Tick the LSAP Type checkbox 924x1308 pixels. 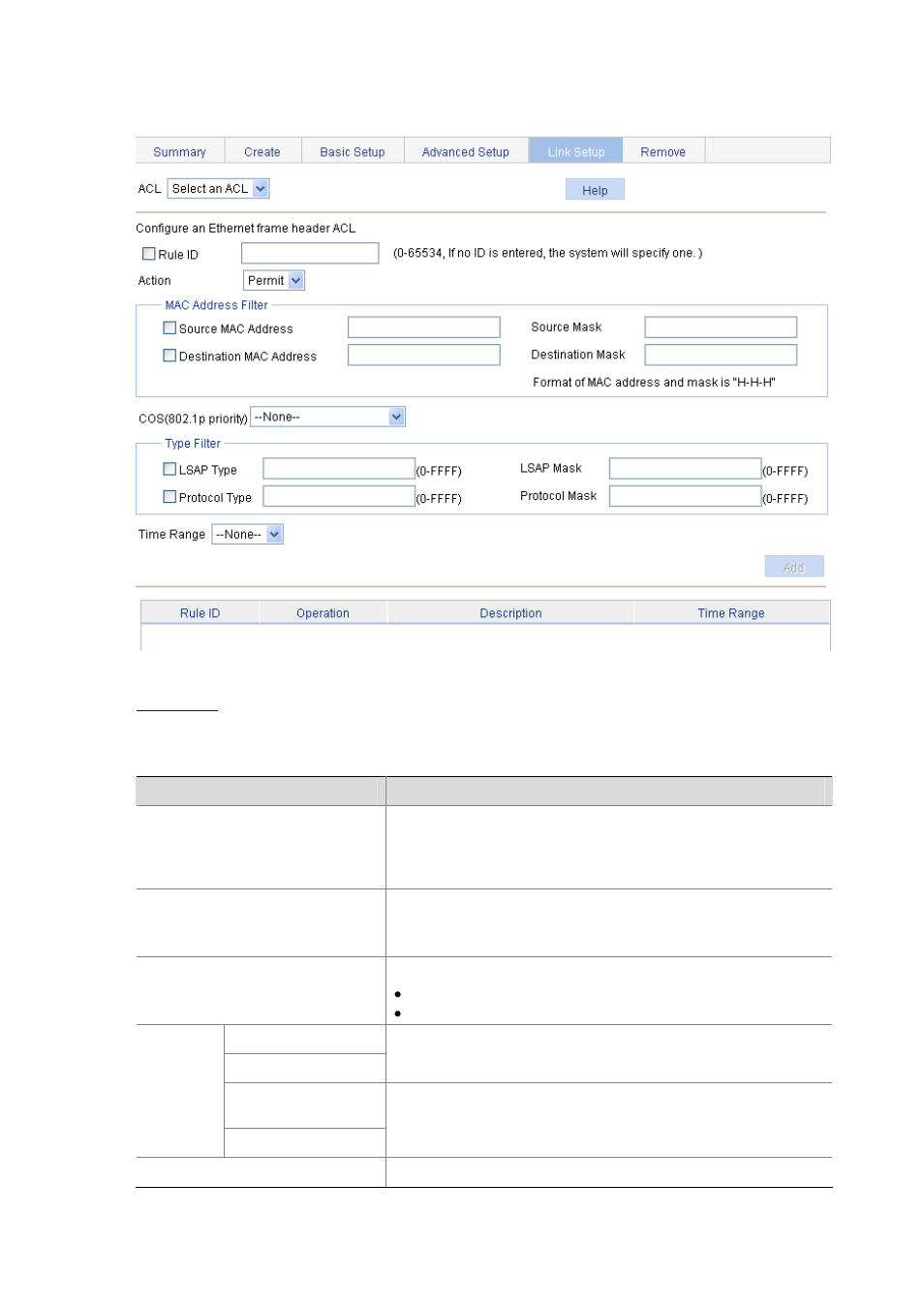[x=169, y=469]
